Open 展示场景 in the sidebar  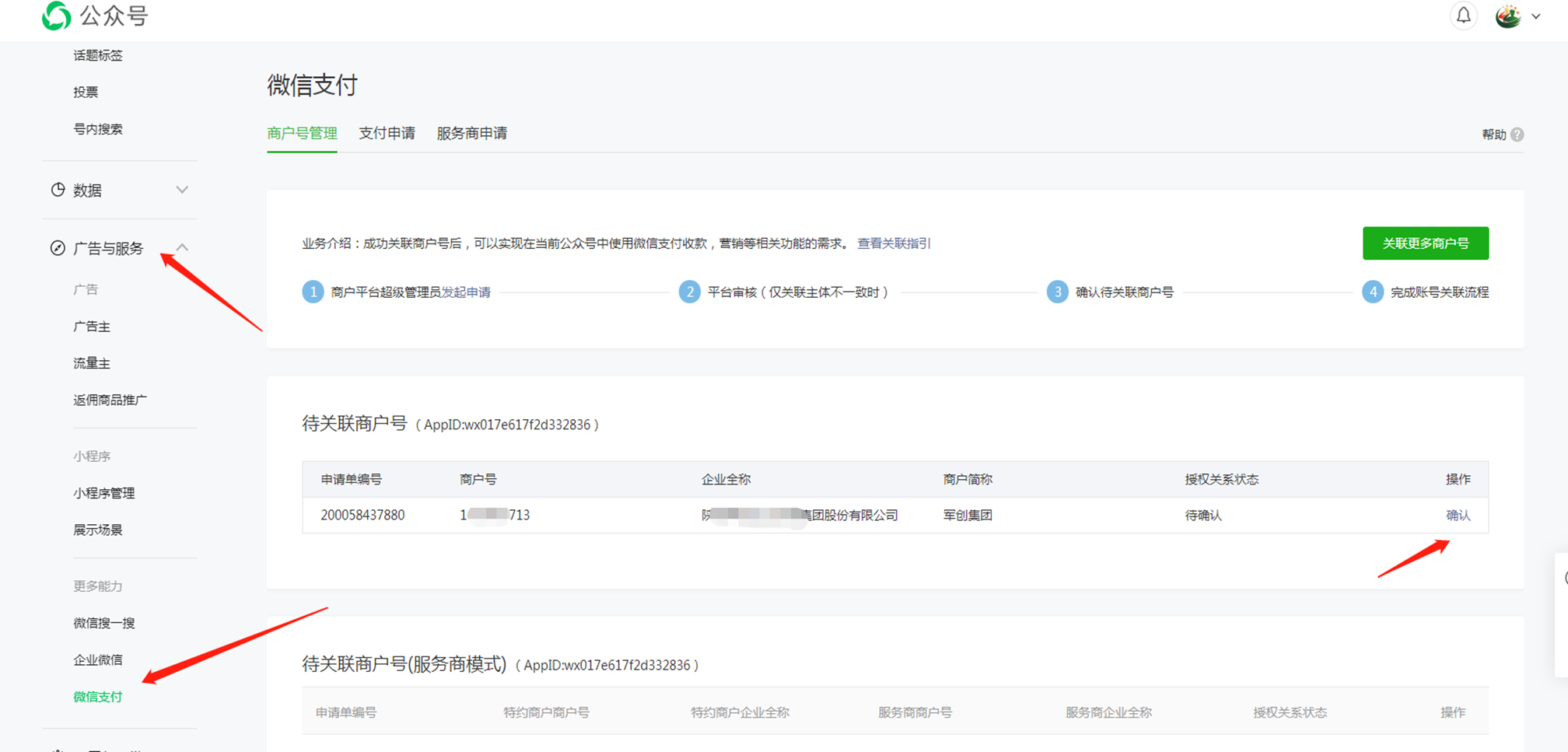pyautogui.click(x=98, y=530)
